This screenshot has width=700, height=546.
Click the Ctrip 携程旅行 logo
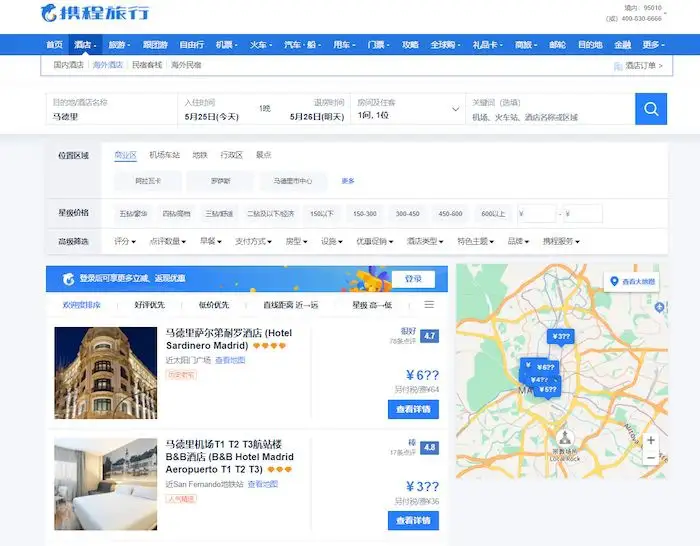(x=95, y=13)
